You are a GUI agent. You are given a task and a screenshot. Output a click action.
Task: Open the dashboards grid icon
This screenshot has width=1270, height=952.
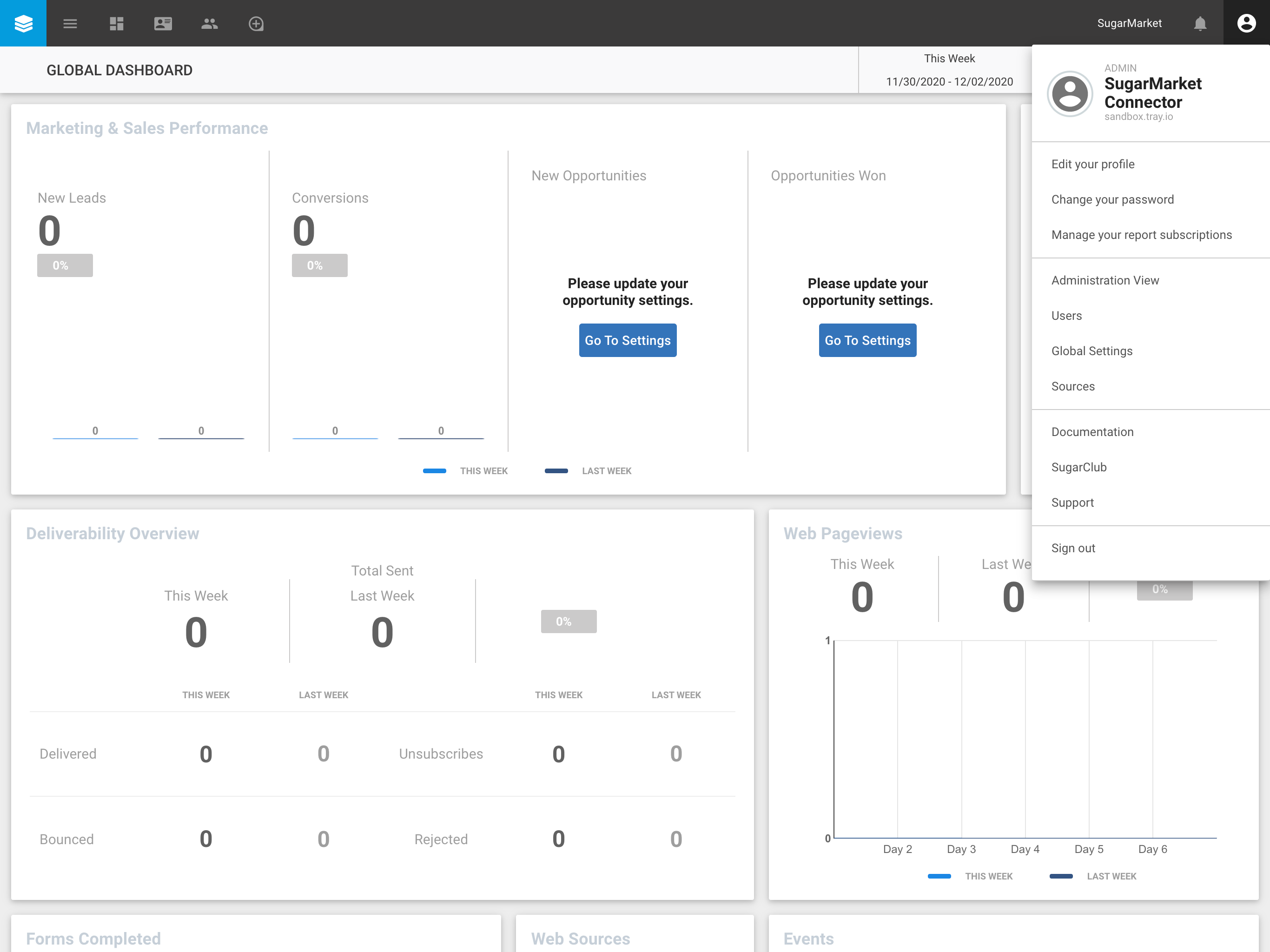[x=117, y=24]
